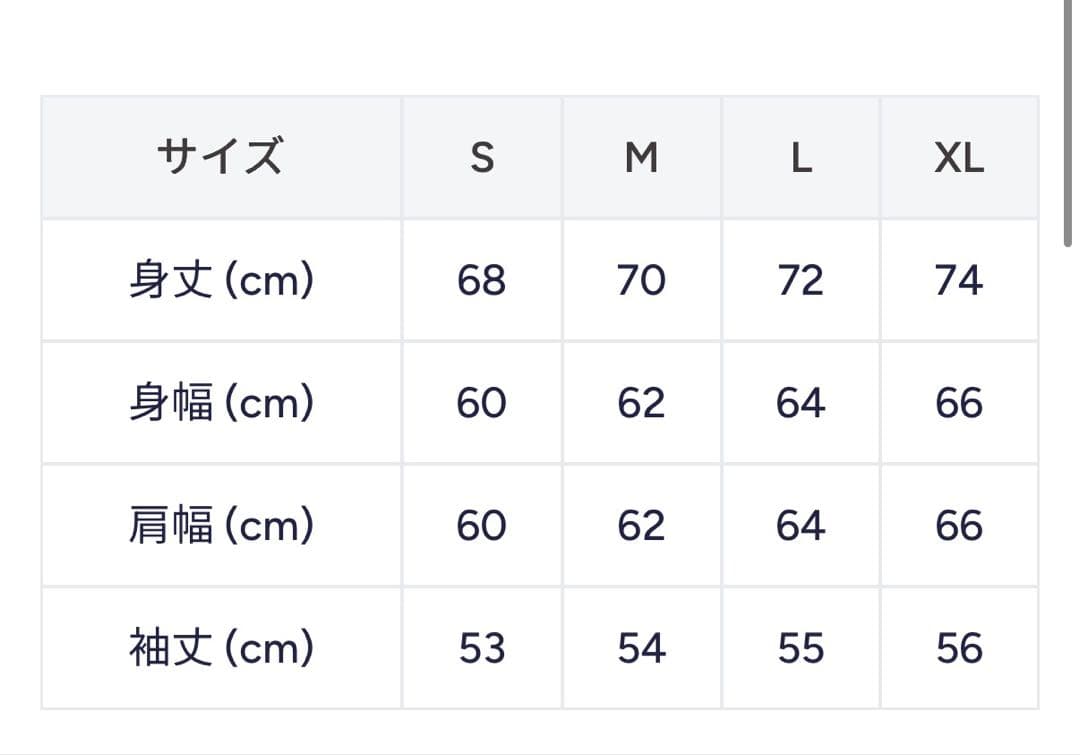Click the 身幅 value 62 for size M

click(x=641, y=404)
